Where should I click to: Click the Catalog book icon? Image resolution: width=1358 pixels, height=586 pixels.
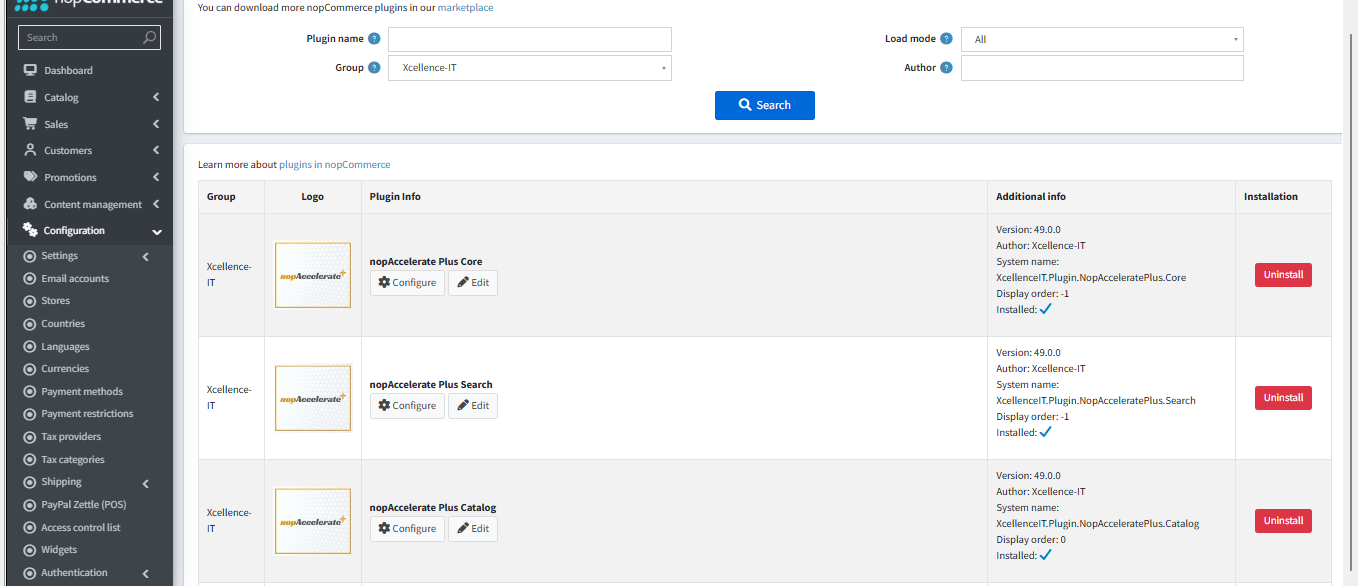(30, 98)
